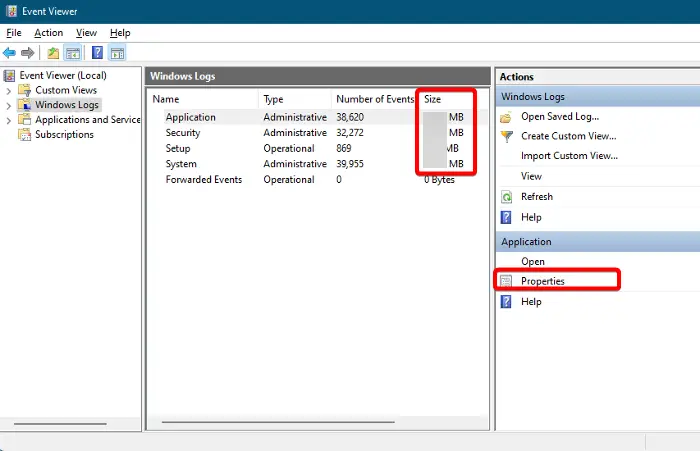This screenshot has height=451, width=700.
Task: Click Open Saved Log action
Action: click(560, 117)
